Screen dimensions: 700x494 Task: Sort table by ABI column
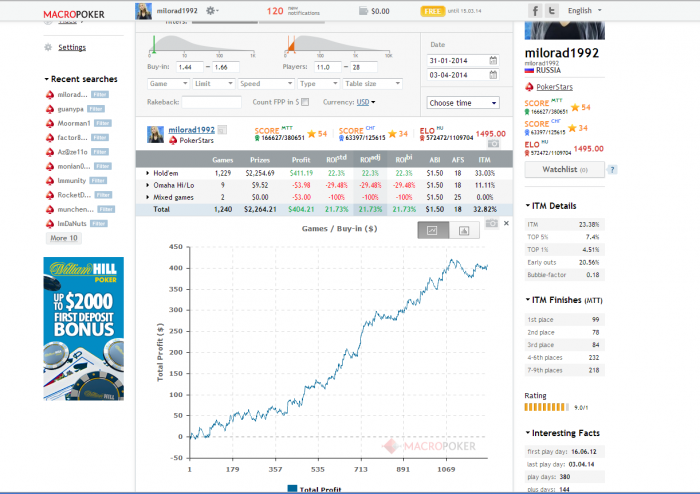(435, 160)
